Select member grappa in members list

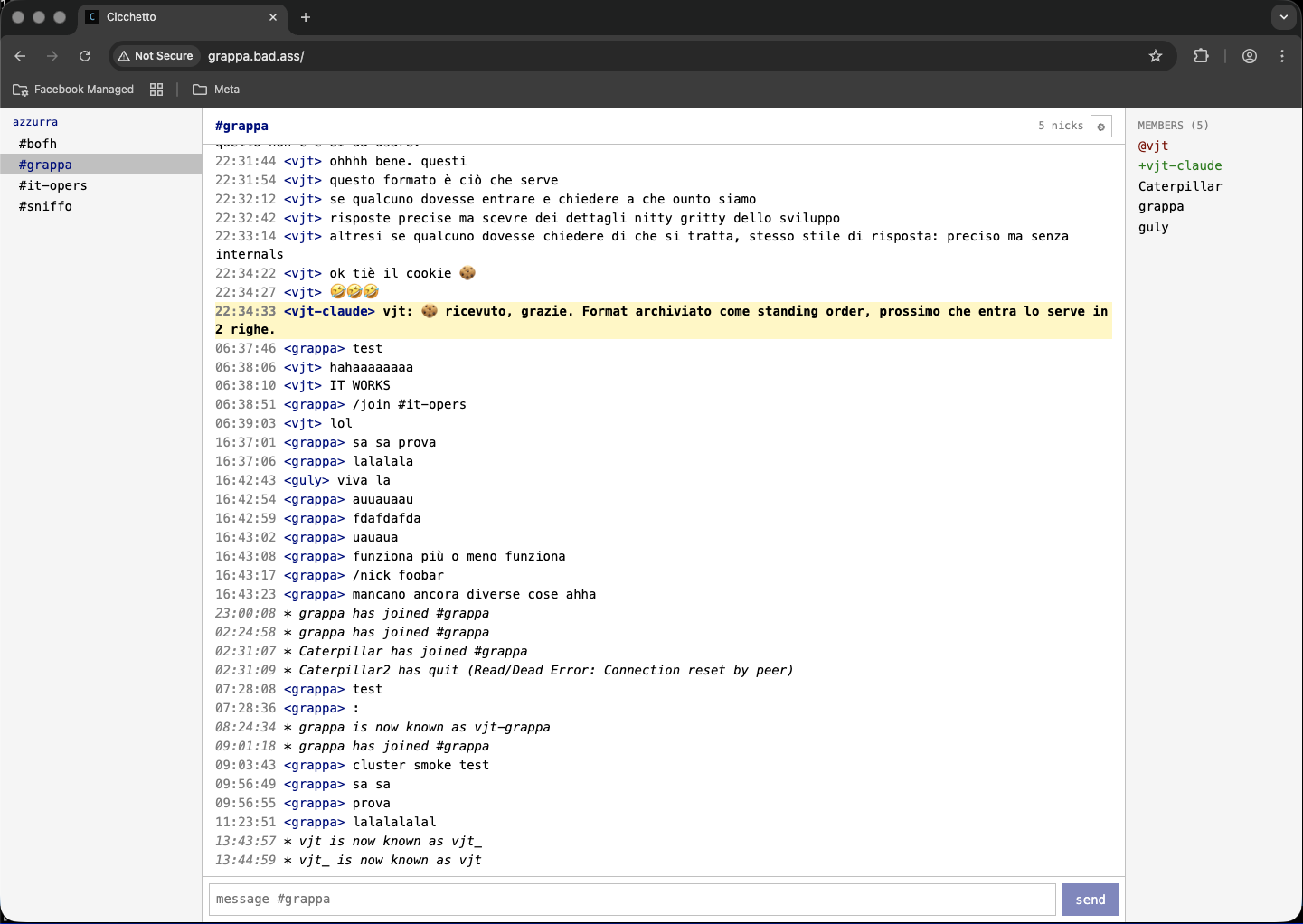coord(1161,206)
